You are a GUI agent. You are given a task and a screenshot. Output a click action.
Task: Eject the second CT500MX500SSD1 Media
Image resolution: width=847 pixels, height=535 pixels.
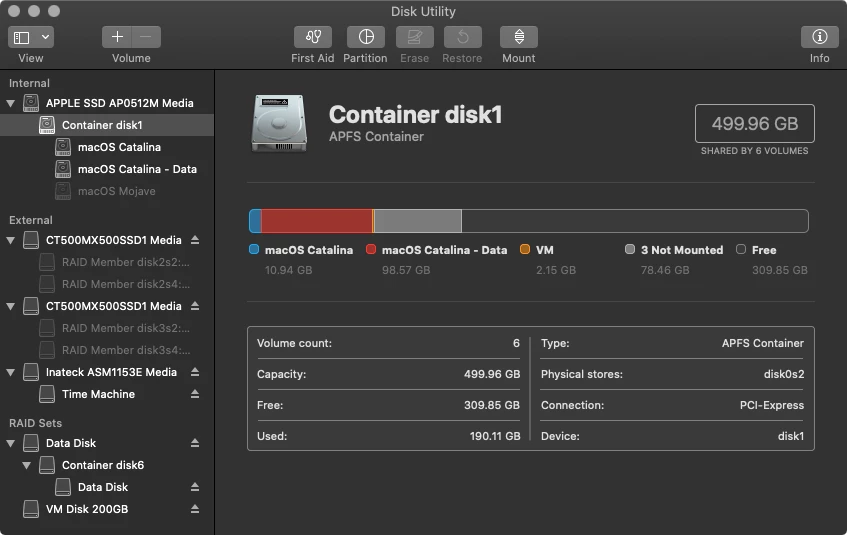[x=195, y=306]
